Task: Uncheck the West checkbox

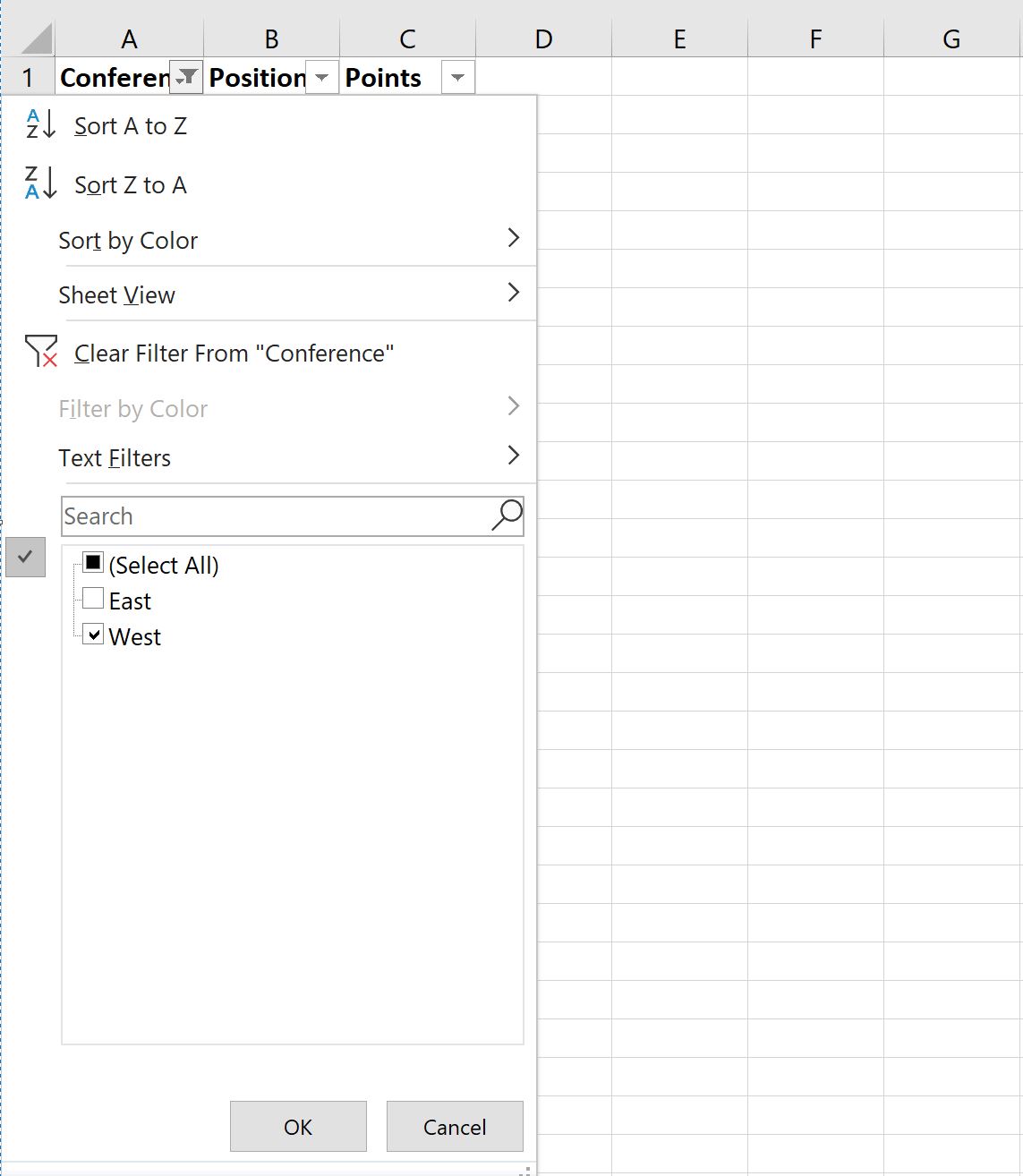Action: [92, 635]
